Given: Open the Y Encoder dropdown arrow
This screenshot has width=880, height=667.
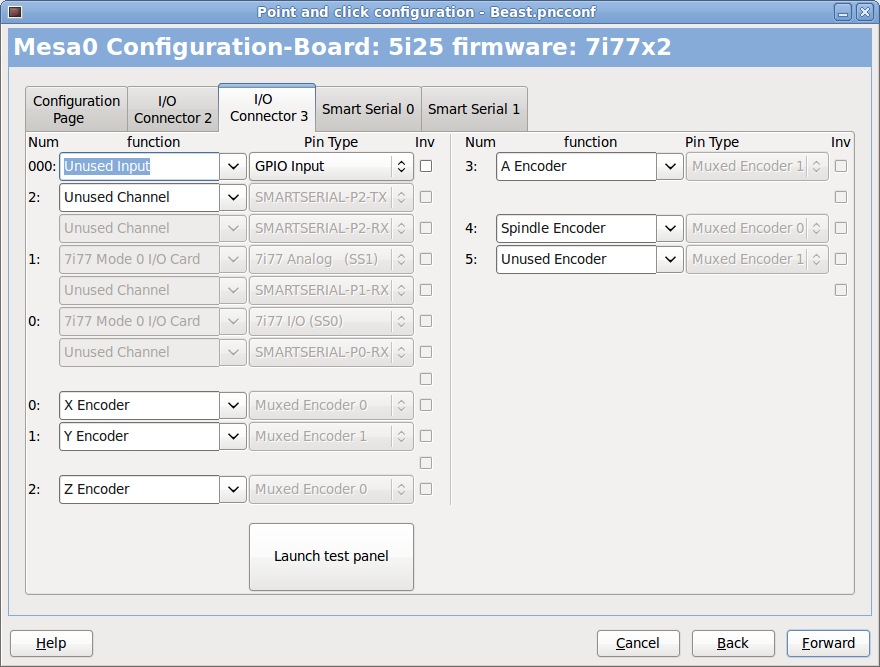Looking at the screenshot, I should [x=233, y=436].
